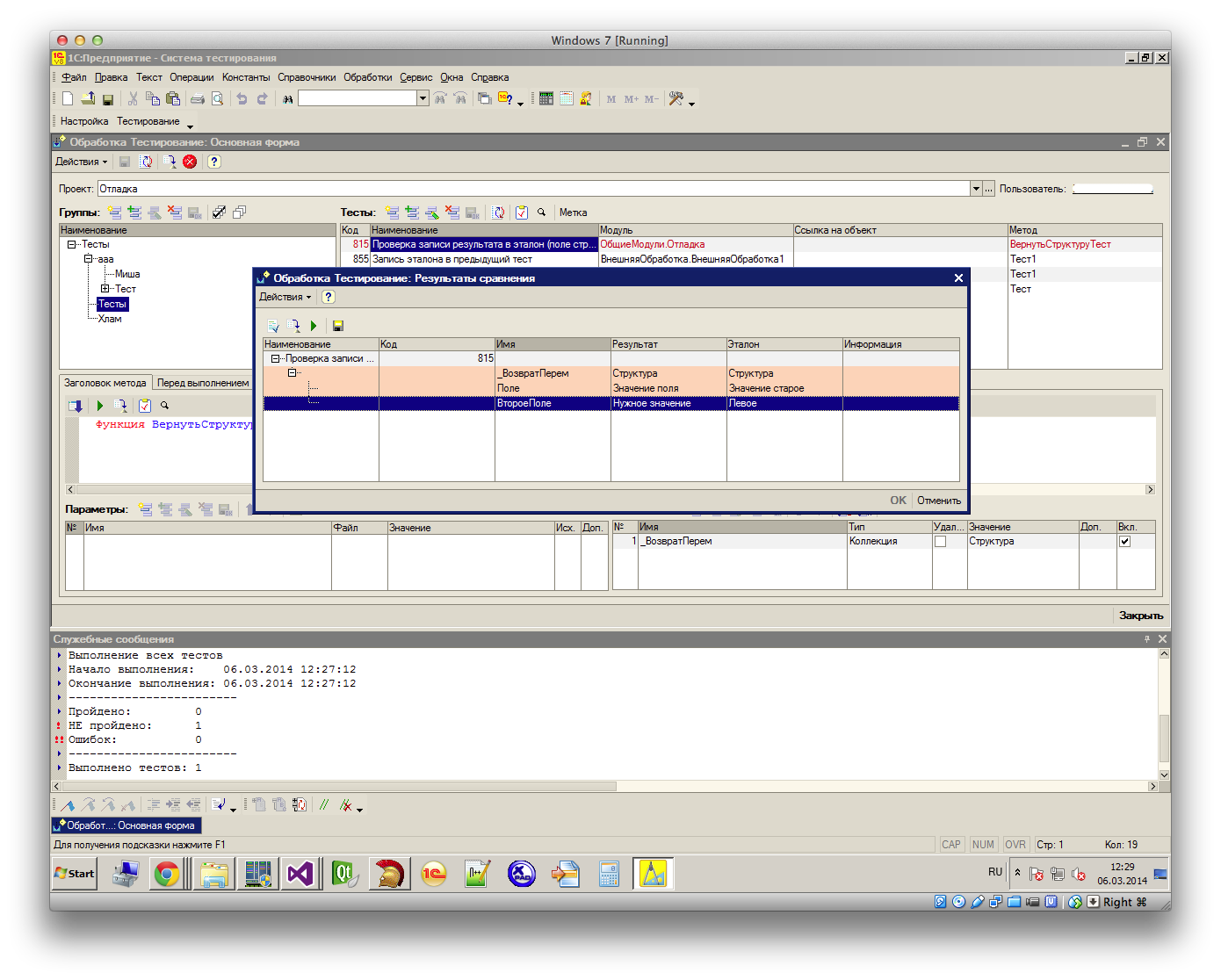1221x980 pixels.
Task: Switch to Перед выполнением tab
Action: point(203,383)
